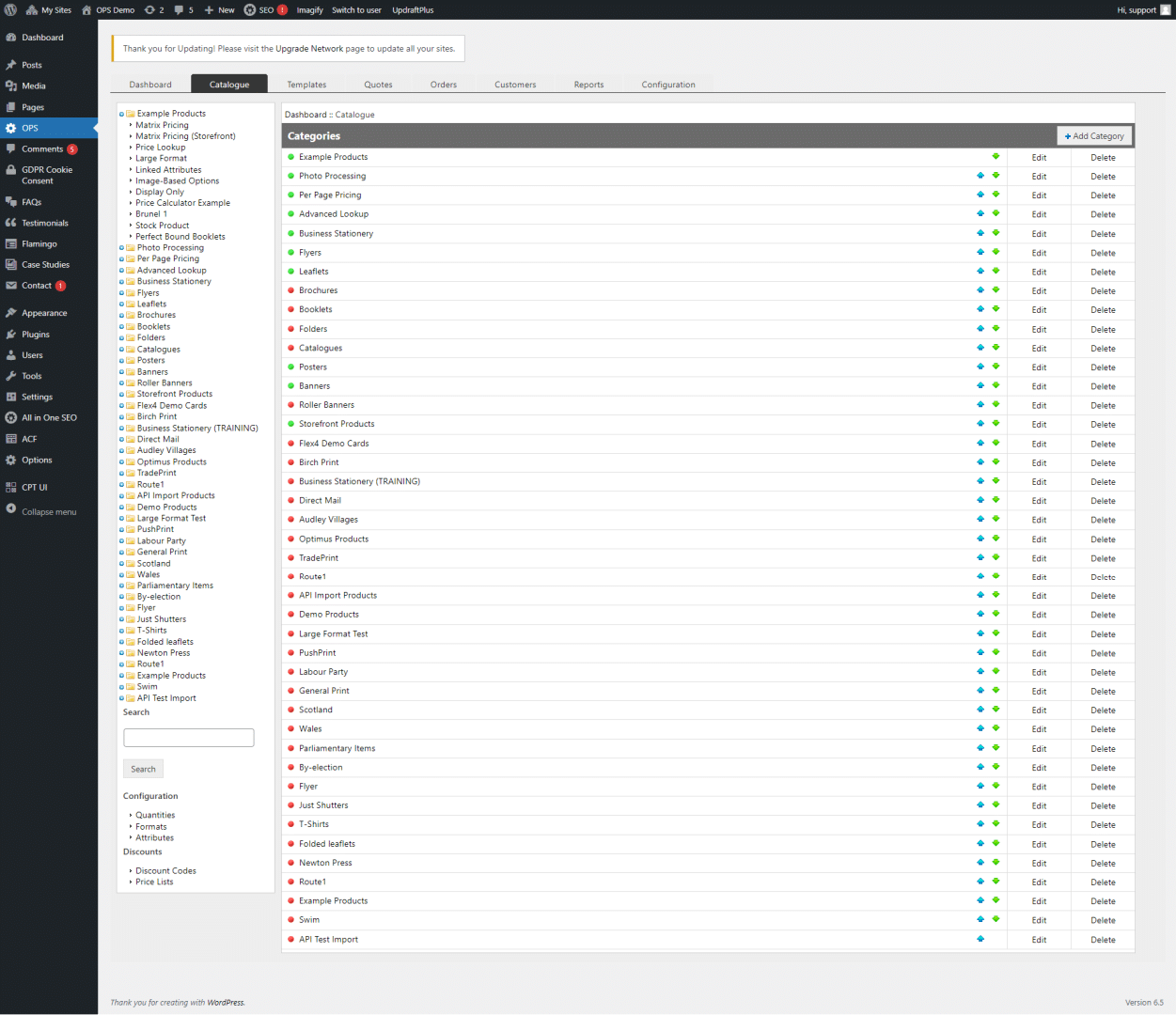
Task: Move Photo Processing category up
Action: (x=980, y=176)
